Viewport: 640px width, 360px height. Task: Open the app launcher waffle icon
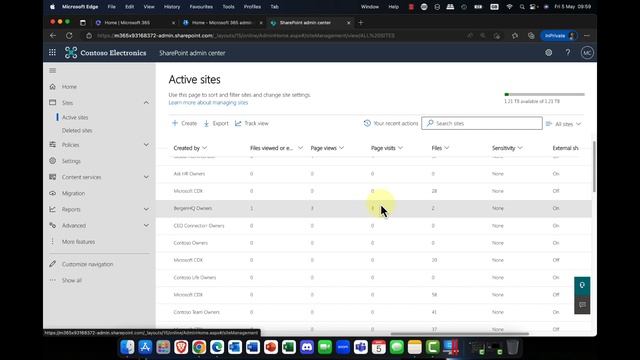tap(52, 53)
